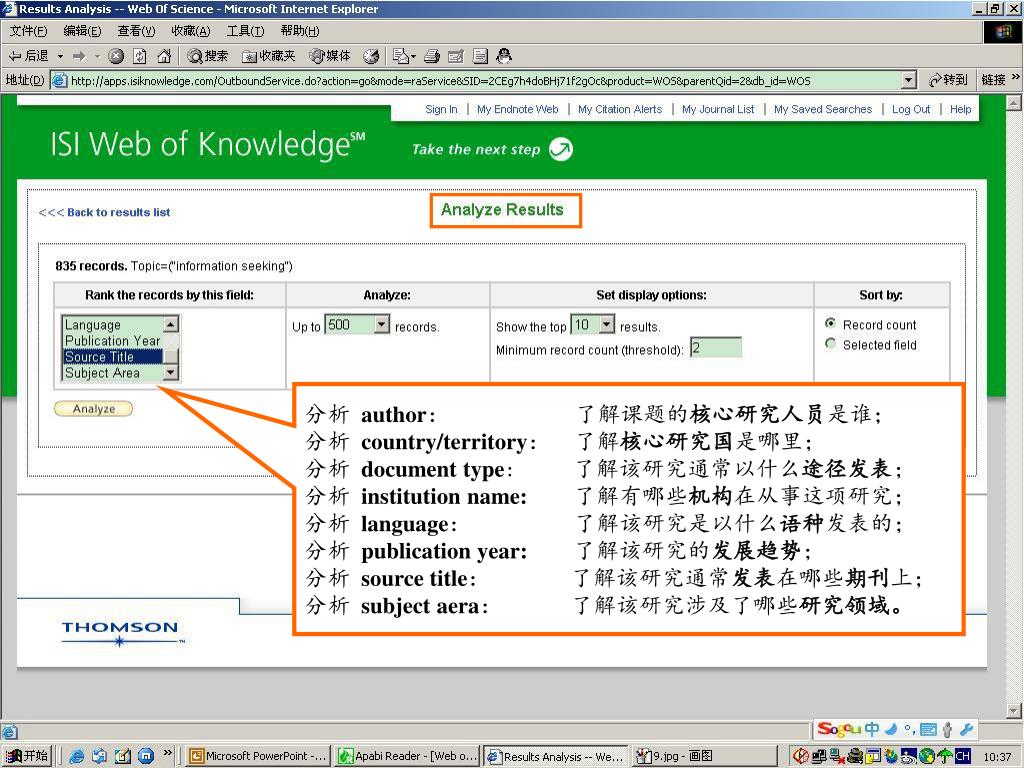
Task: Open the View (查看) menu
Action: pyautogui.click(x=136, y=31)
